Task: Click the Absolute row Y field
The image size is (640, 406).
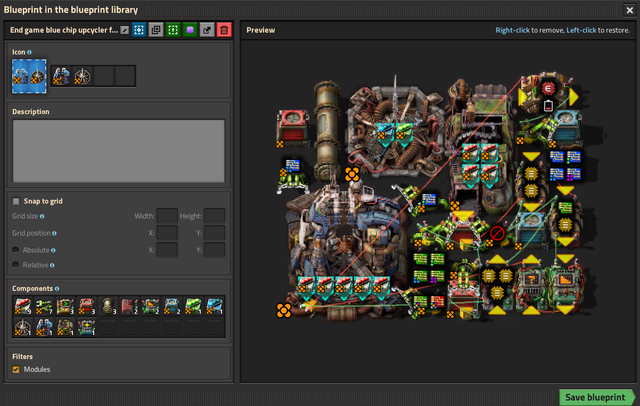Action: [215, 250]
